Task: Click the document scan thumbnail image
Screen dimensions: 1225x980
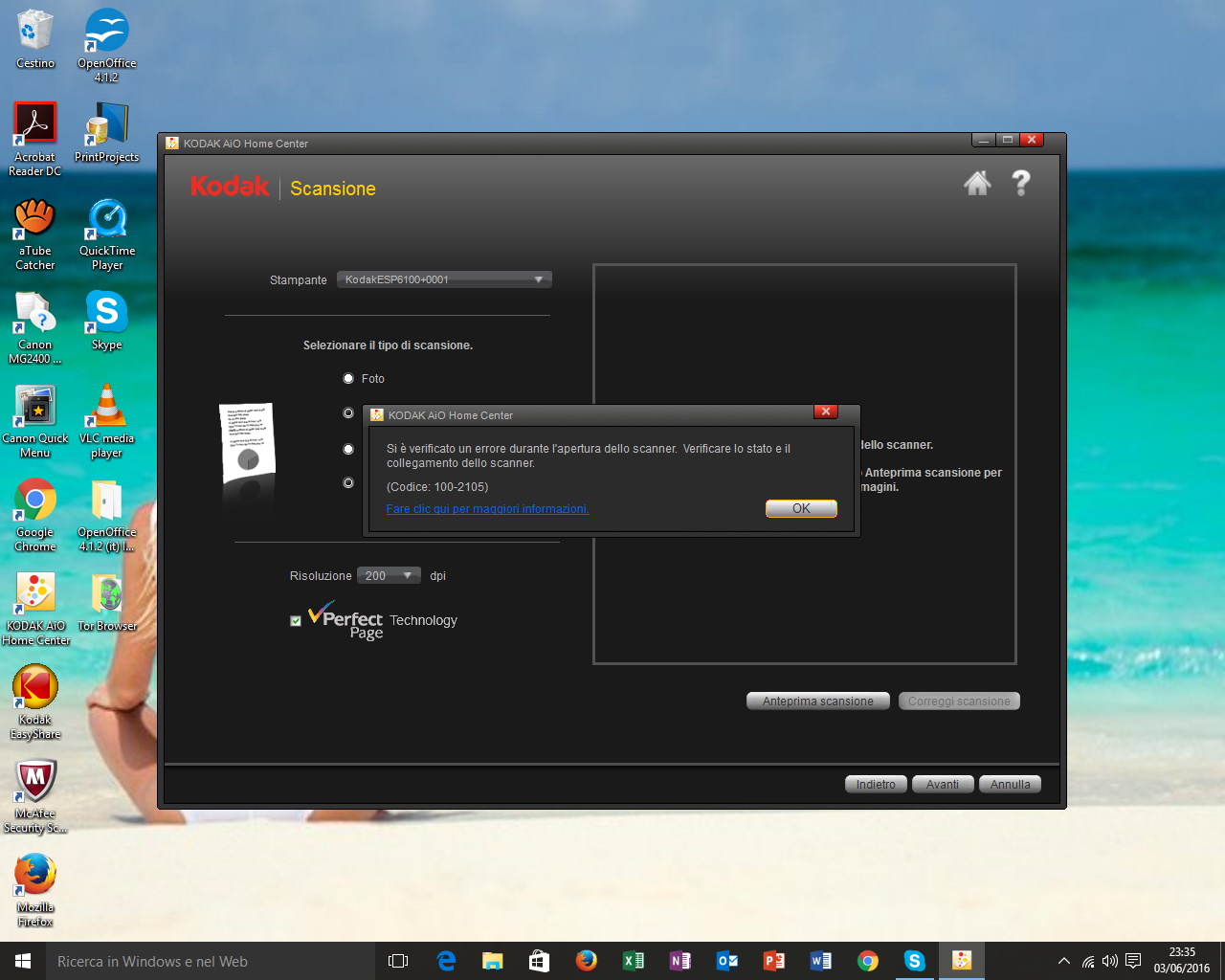Action: tap(248, 442)
